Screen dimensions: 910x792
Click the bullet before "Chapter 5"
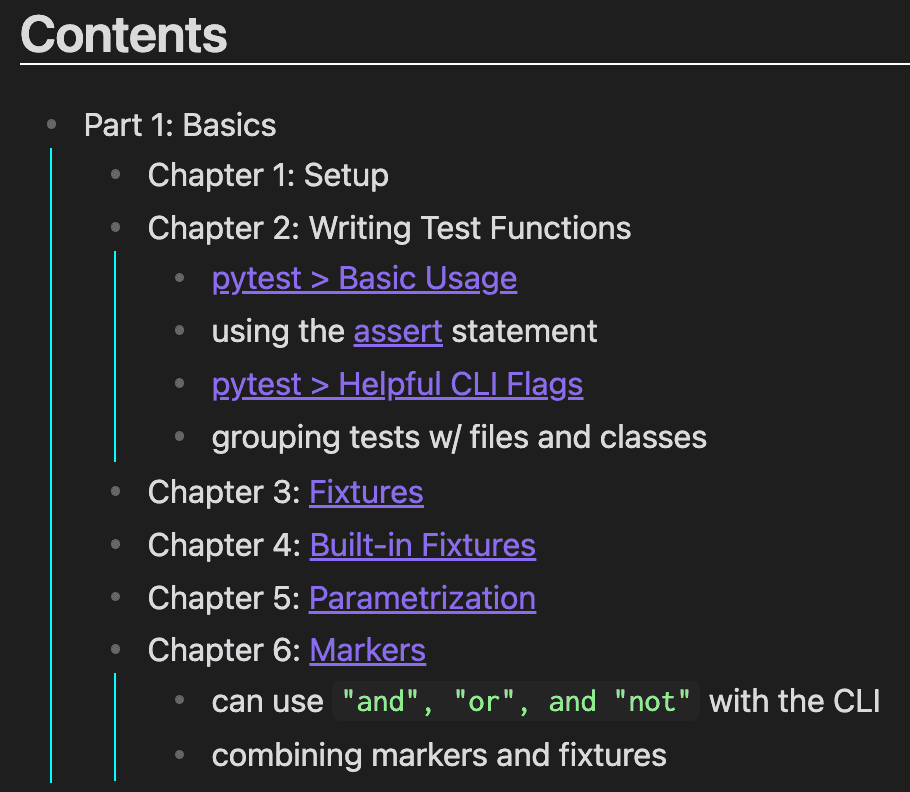[x=116, y=598]
